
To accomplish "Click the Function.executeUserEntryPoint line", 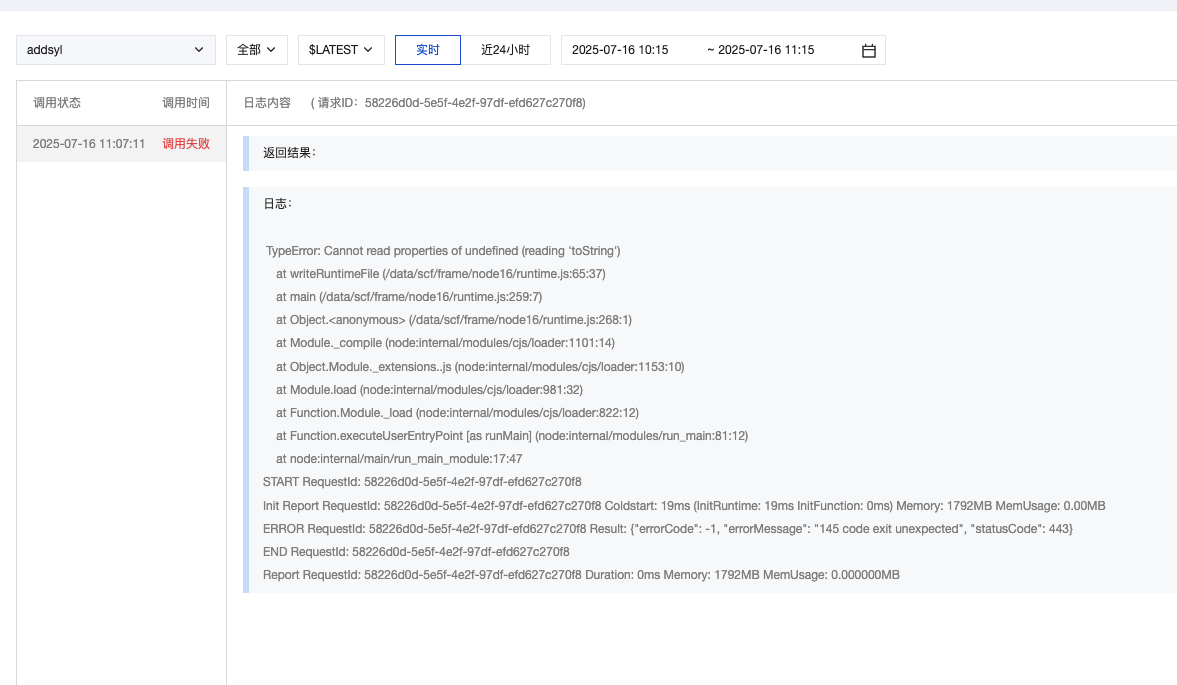I will (x=512, y=436).
